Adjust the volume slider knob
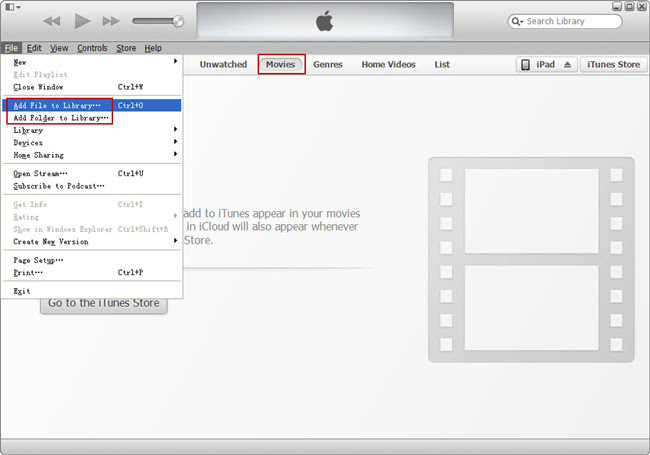 (178, 21)
